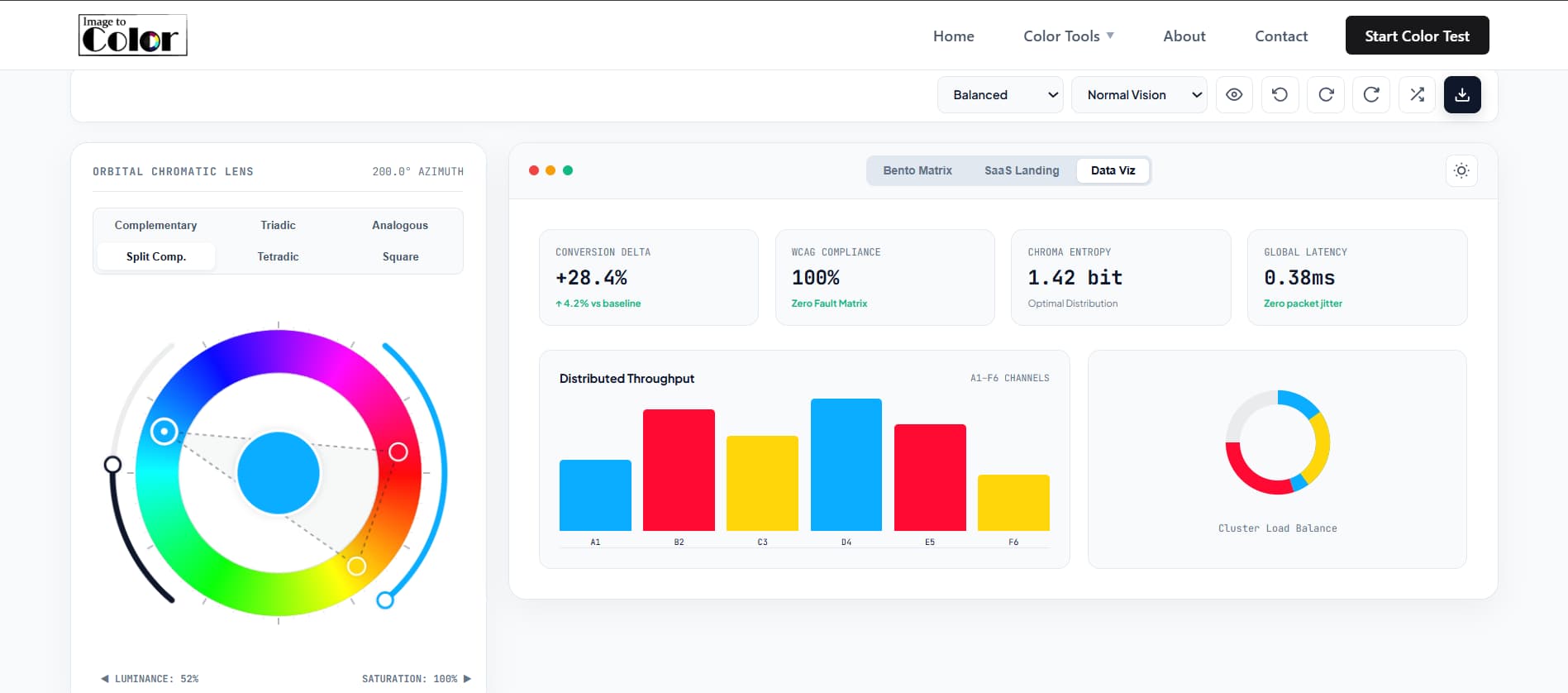1568x693 pixels.
Task: Click the blue hue handle on wheel
Action: tap(164, 431)
